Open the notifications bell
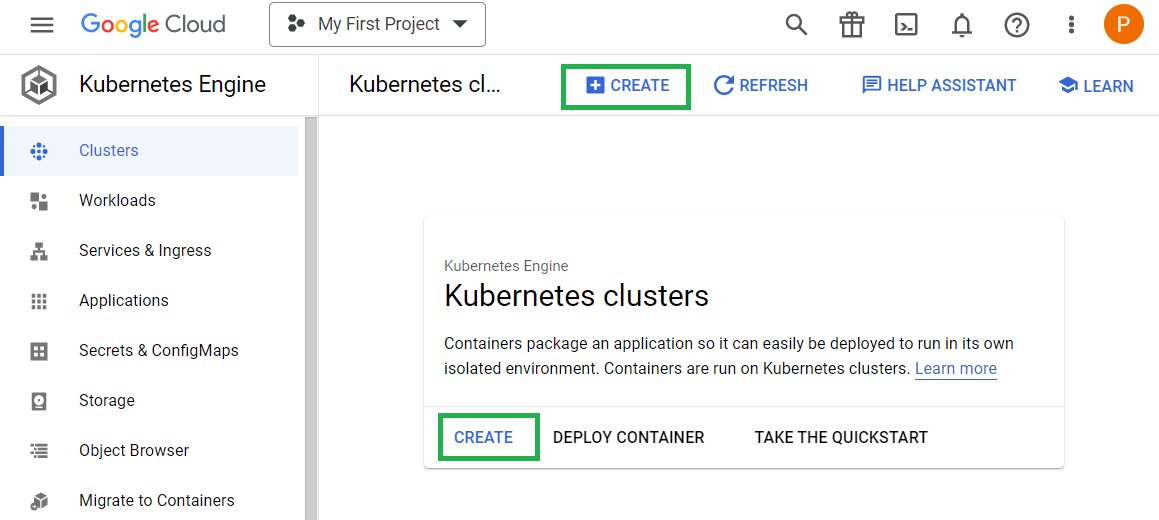This screenshot has width=1159, height=520. (962, 25)
